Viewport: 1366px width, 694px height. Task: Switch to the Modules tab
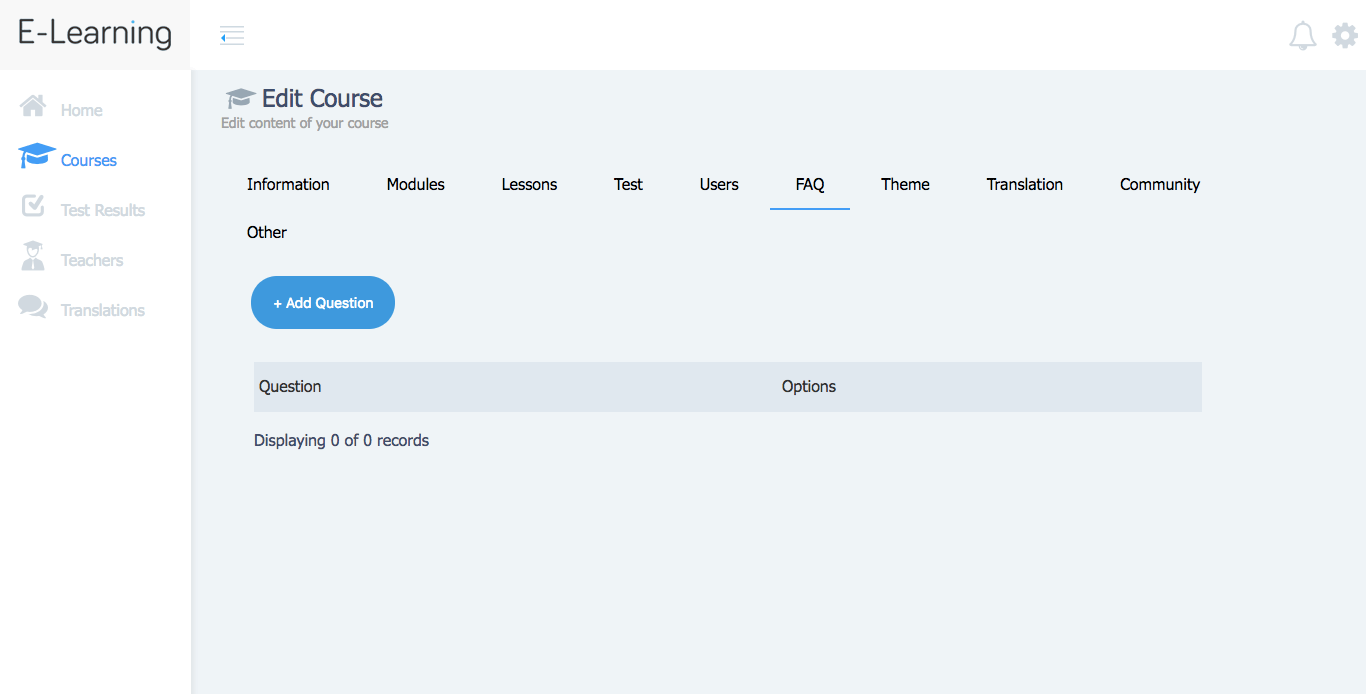416,184
